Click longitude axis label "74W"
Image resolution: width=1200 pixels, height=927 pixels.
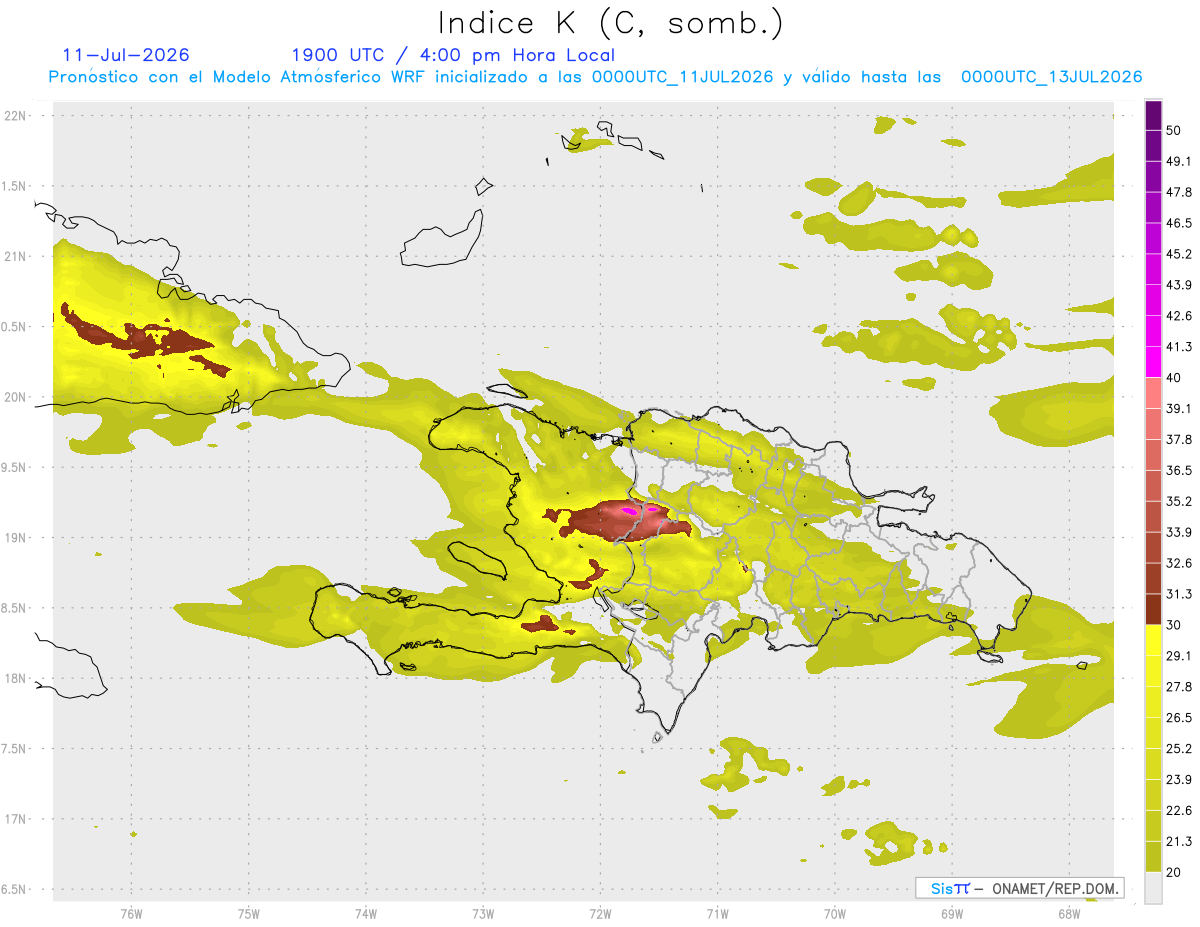(365, 914)
